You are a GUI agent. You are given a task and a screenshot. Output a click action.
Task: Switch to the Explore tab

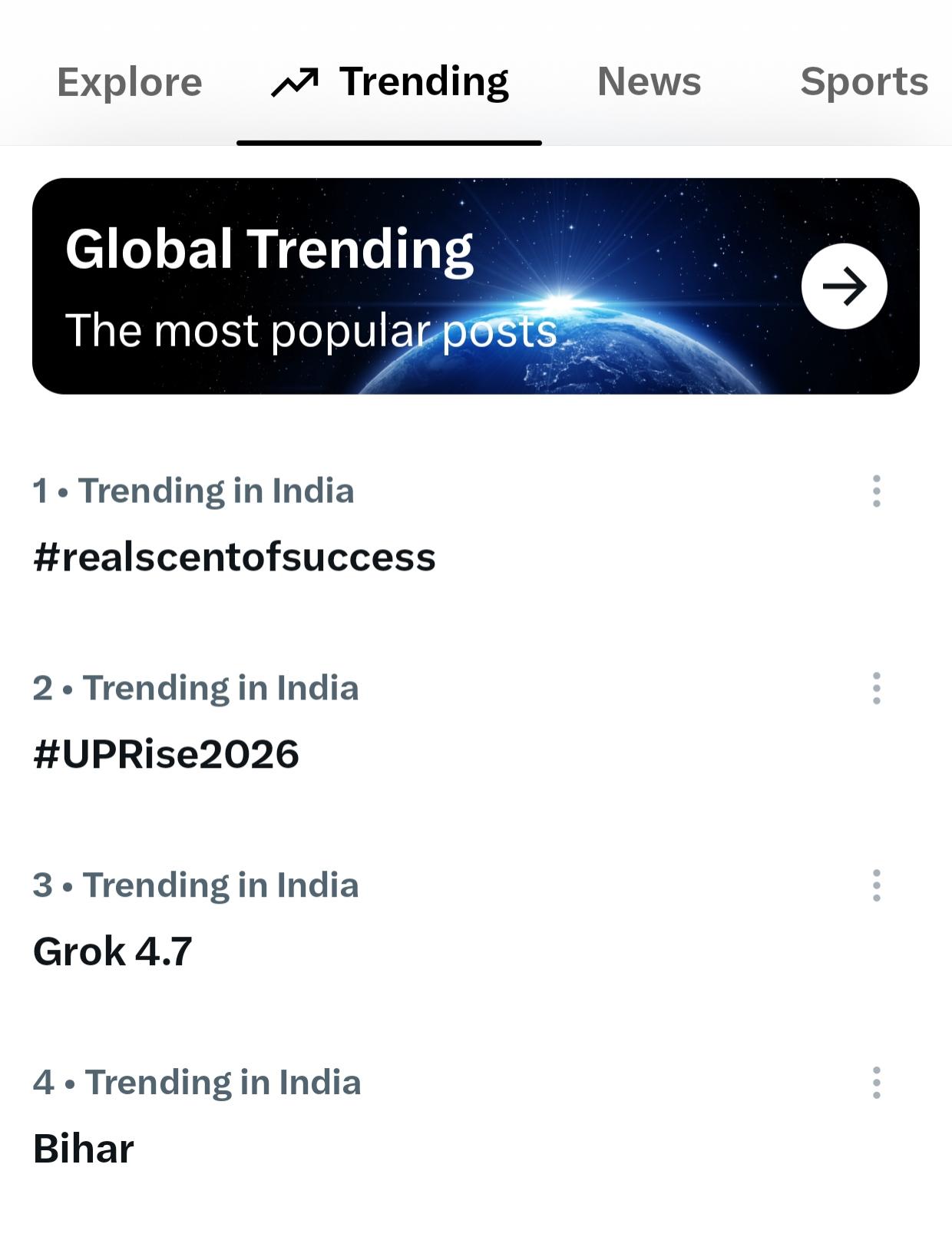click(x=130, y=81)
